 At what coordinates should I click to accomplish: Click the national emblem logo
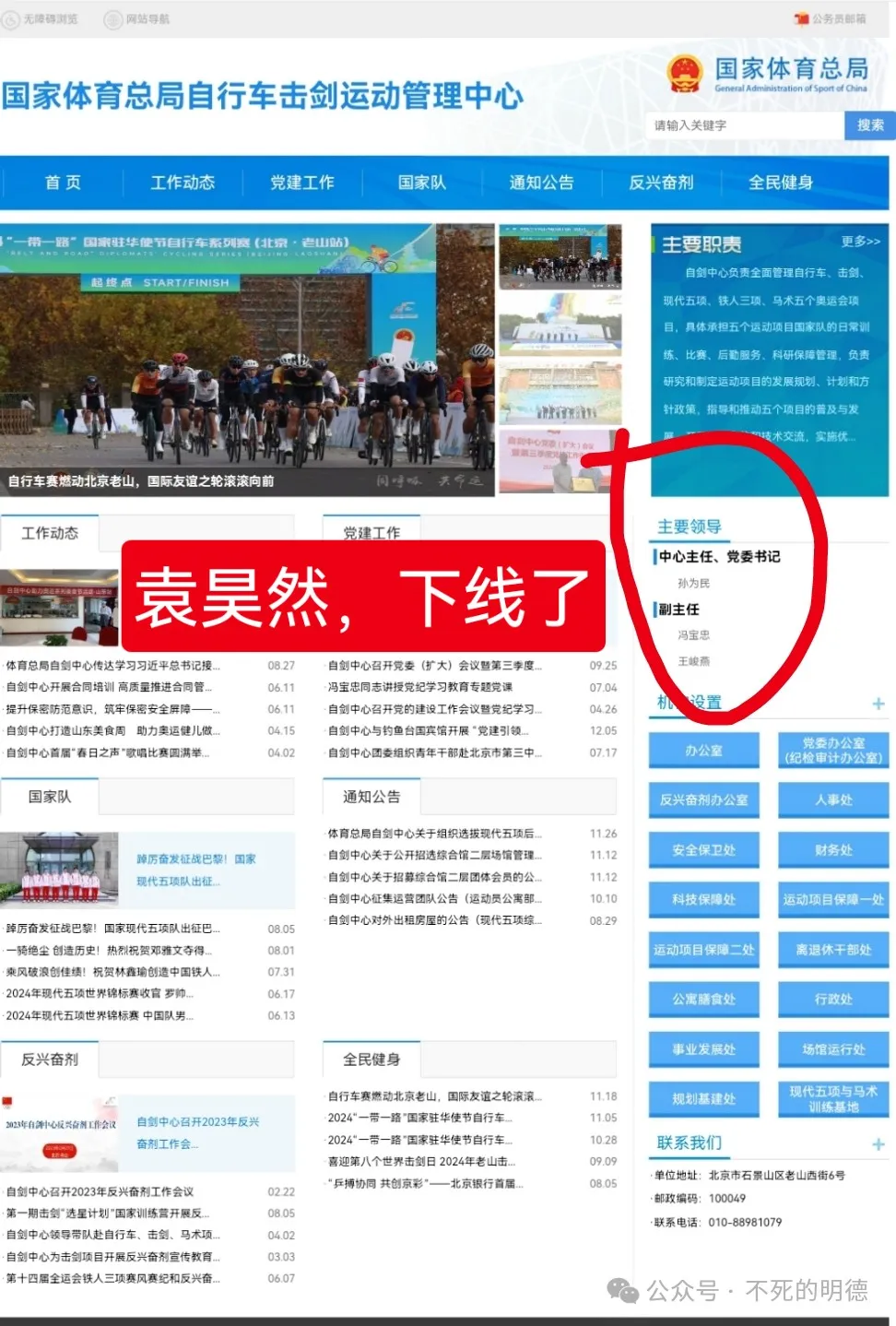click(x=685, y=73)
